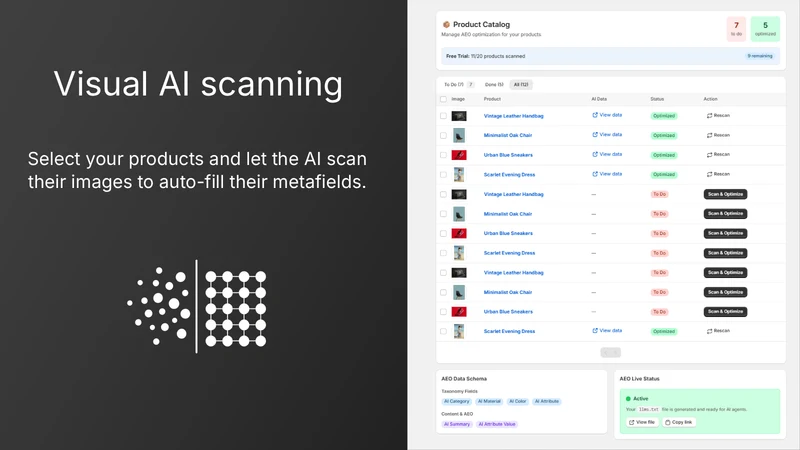800x450 pixels.
Task: Click the Copy link button
Action: coord(679,422)
